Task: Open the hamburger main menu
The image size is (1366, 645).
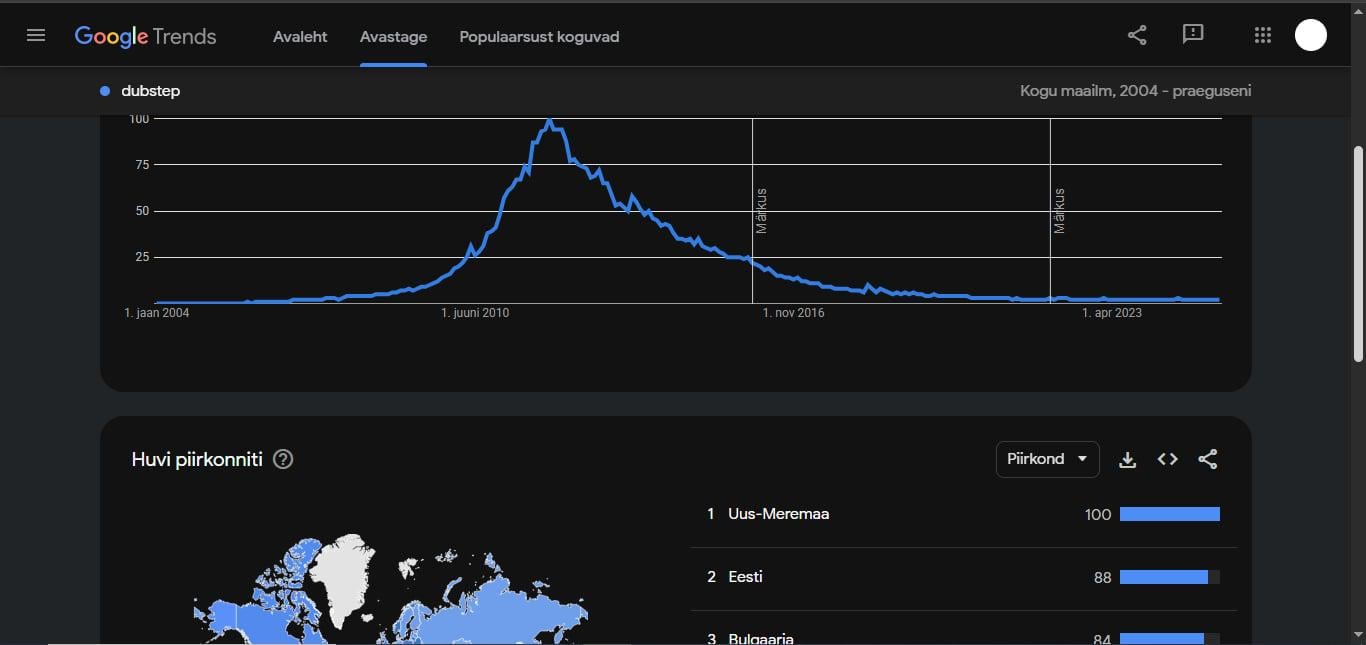Action: [36, 36]
